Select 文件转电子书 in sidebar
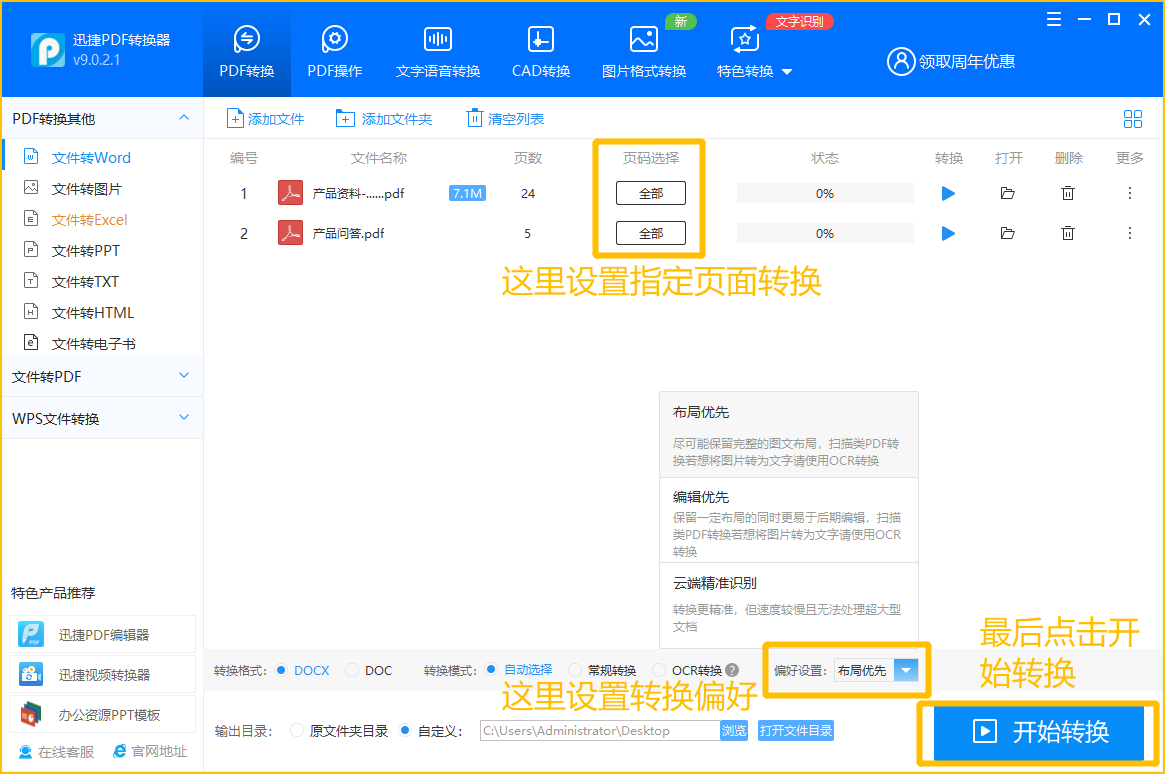Viewport: 1165px width, 775px height. point(93,344)
